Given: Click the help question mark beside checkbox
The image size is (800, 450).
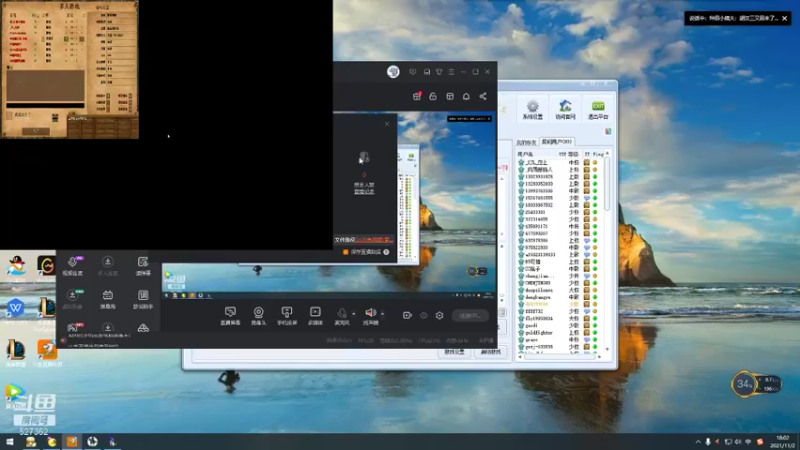Looking at the screenshot, I should click(386, 252).
